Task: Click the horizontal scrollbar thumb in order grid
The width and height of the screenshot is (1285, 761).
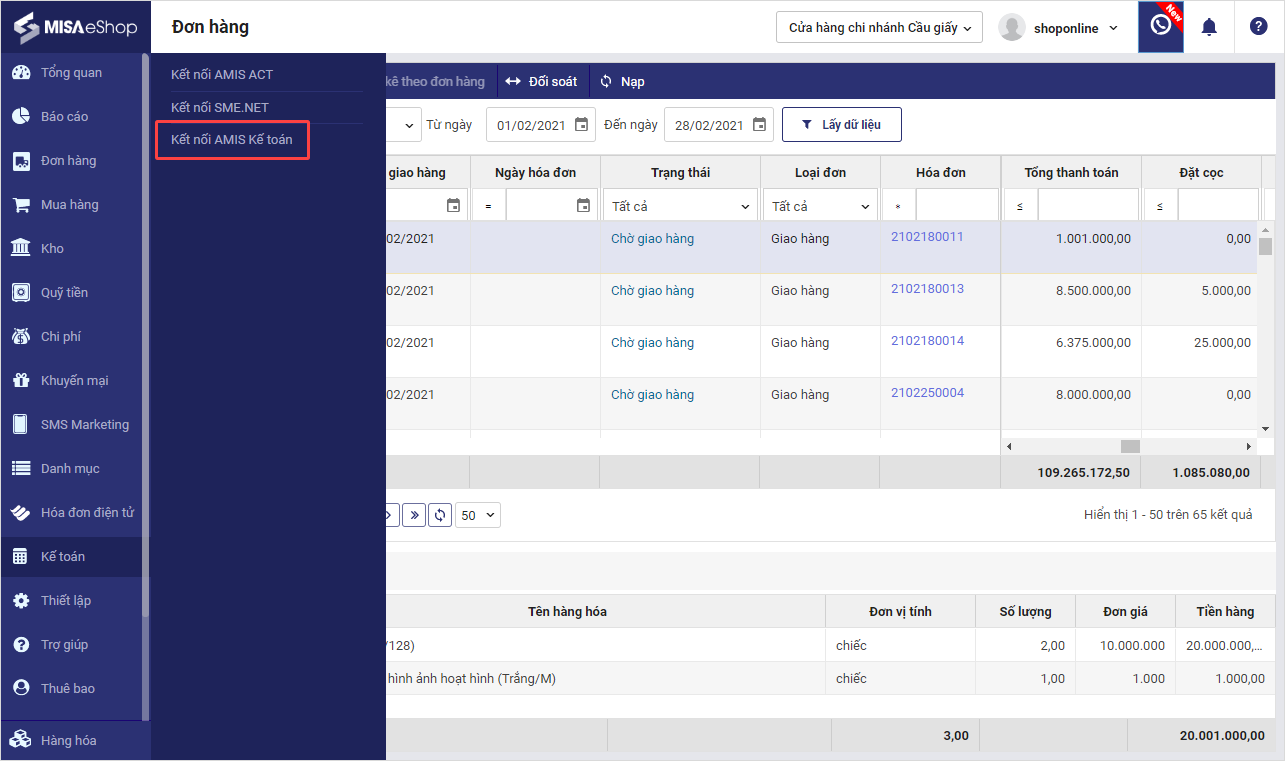Action: coord(1130,446)
